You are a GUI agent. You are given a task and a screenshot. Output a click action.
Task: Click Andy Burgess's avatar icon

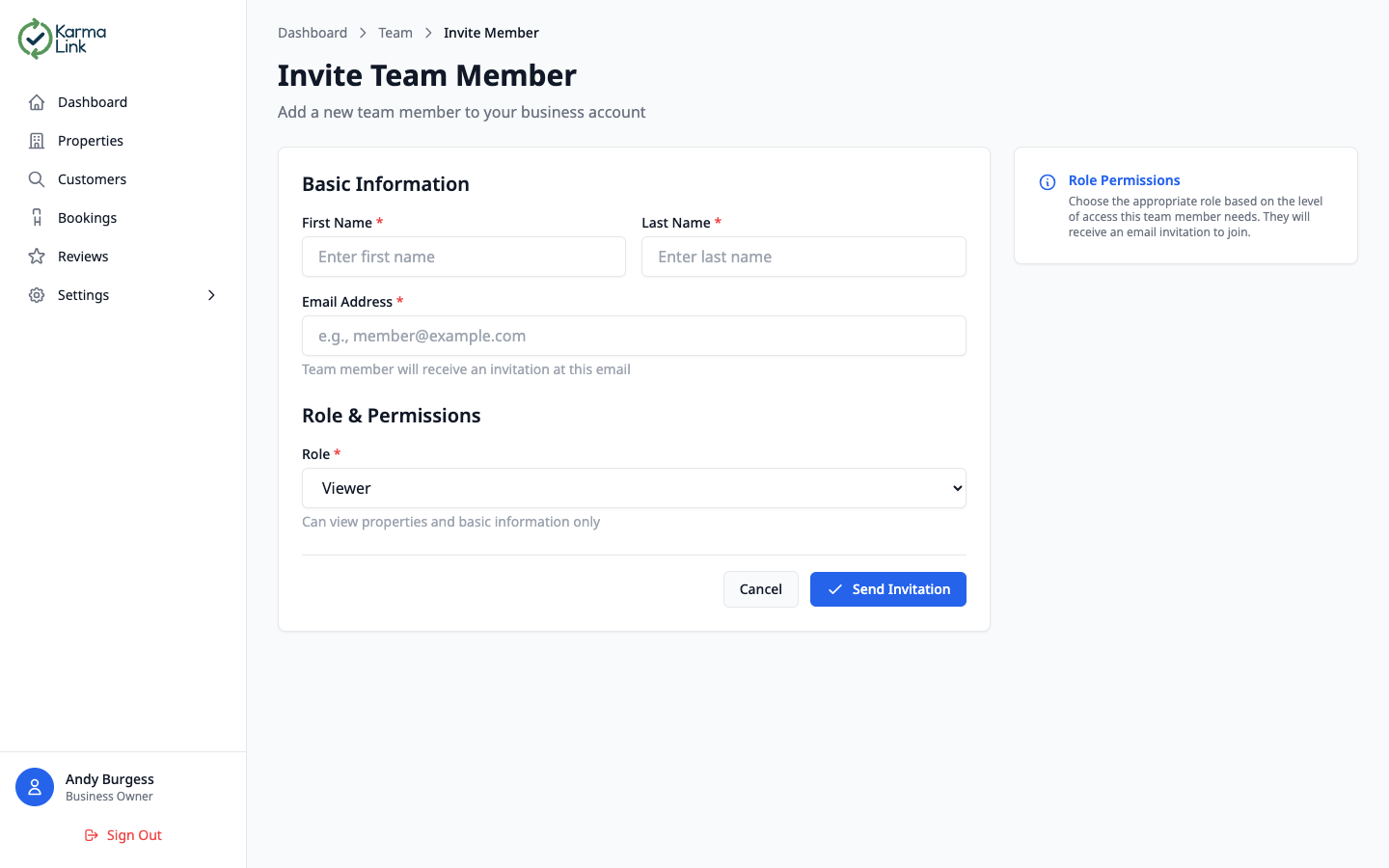pyautogui.click(x=35, y=787)
